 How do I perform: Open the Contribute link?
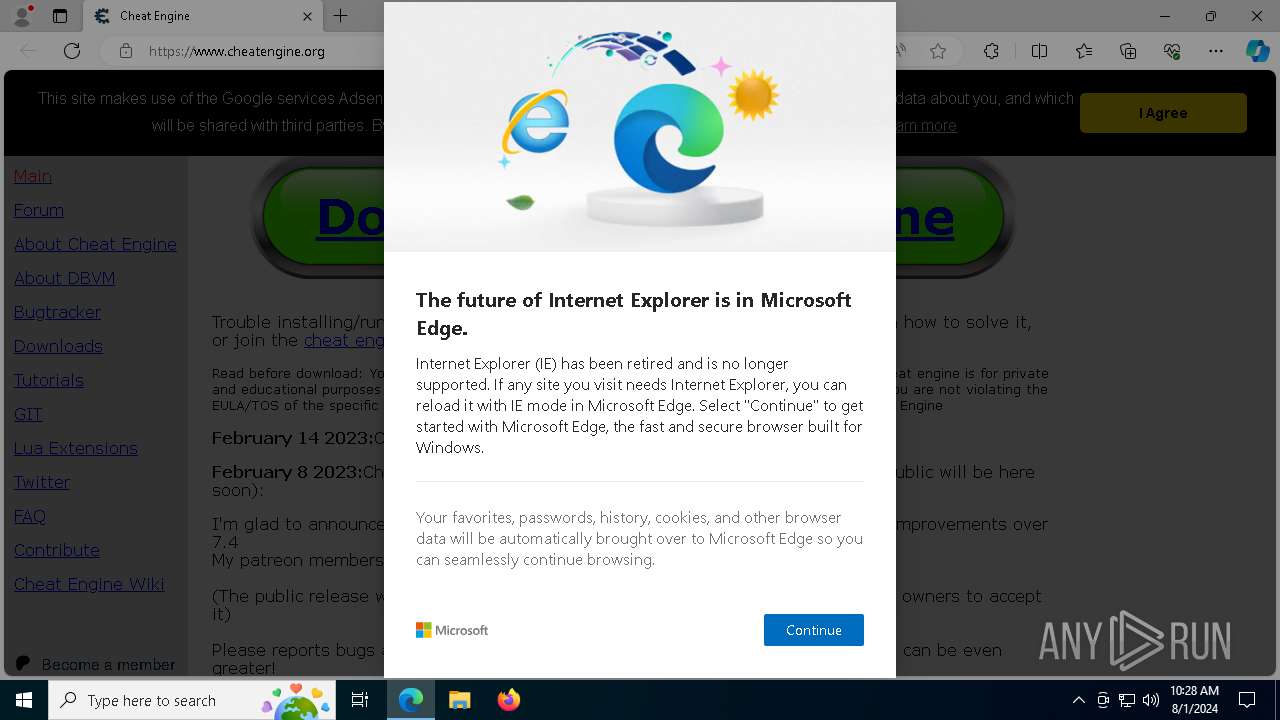coord(57,550)
